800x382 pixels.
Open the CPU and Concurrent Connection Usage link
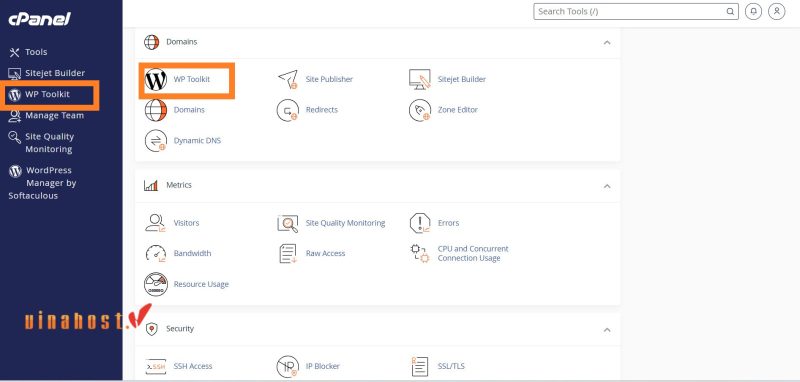coord(473,253)
